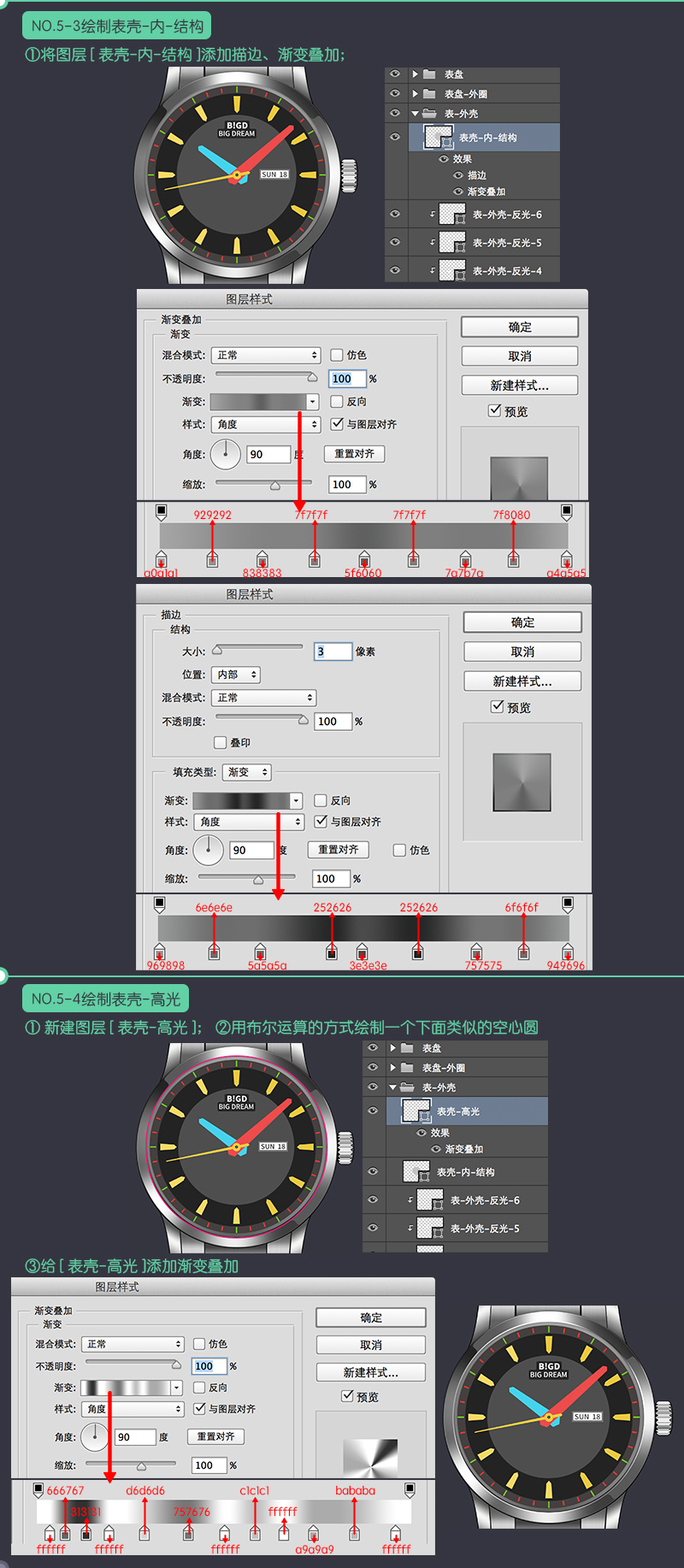Image resolution: width=684 pixels, height=1568 pixels.
Task: Select the 7a7b7a gradient color stop
Action: [465, 560]
